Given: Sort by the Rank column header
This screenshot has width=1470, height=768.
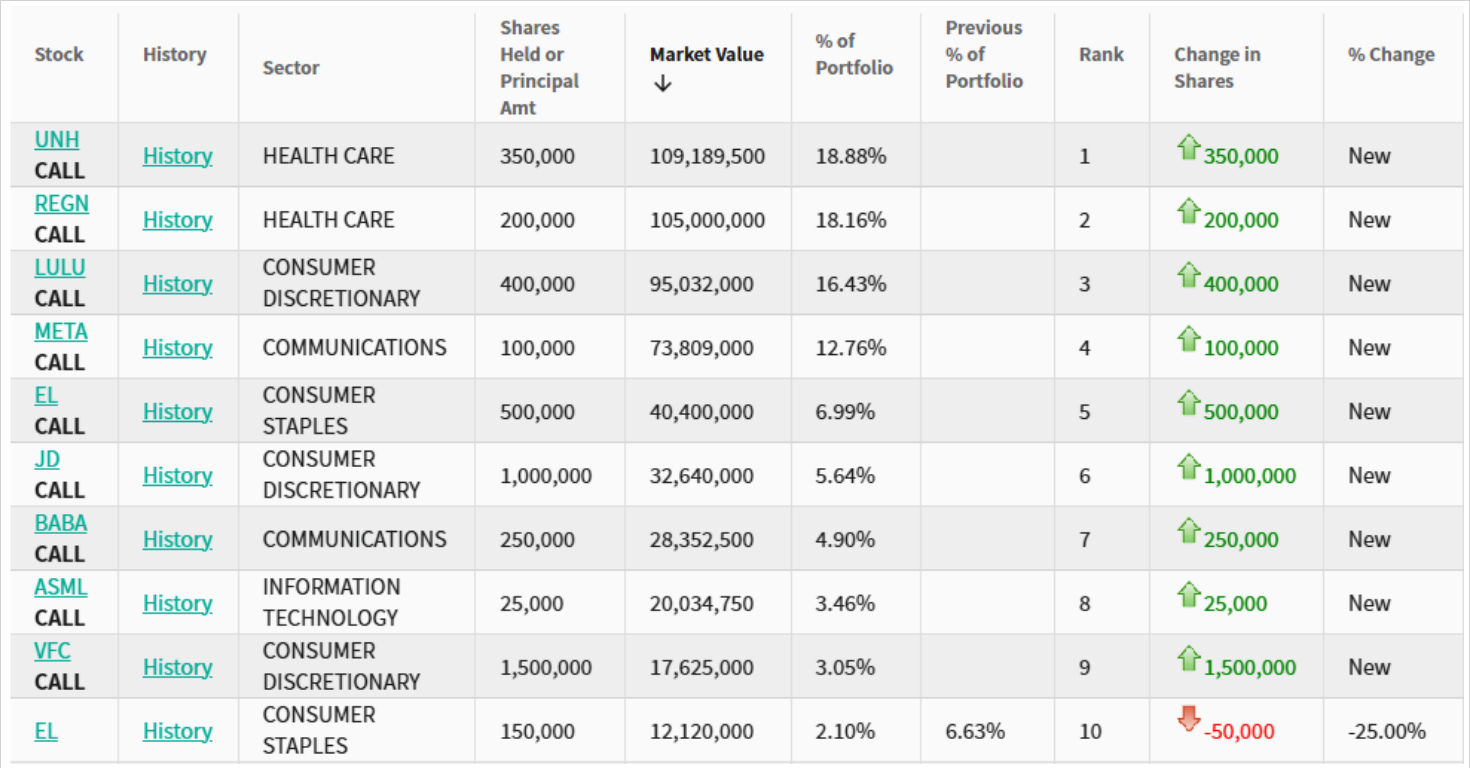Looking at the screenshot, I should coord(1101,55).
